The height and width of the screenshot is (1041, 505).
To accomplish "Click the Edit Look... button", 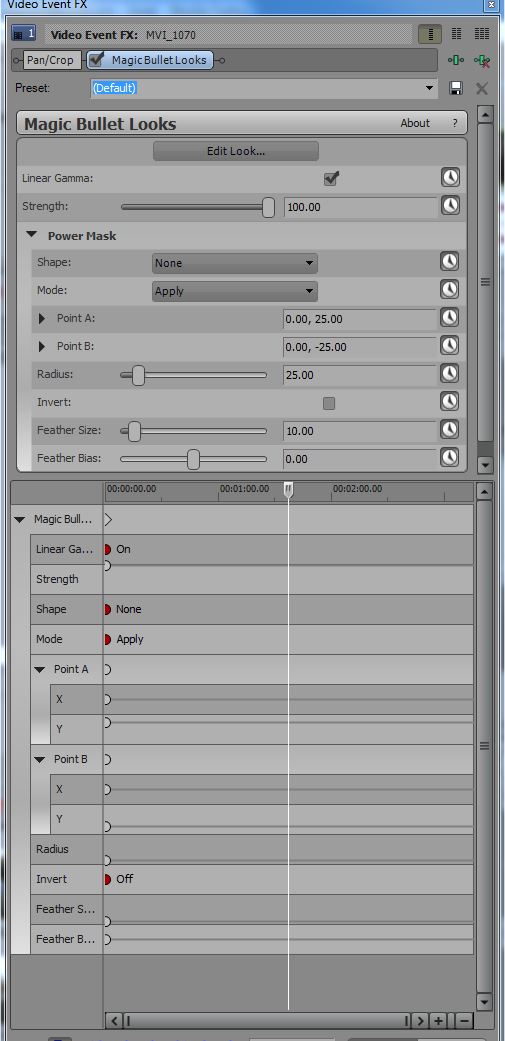I will coord(236,151).
